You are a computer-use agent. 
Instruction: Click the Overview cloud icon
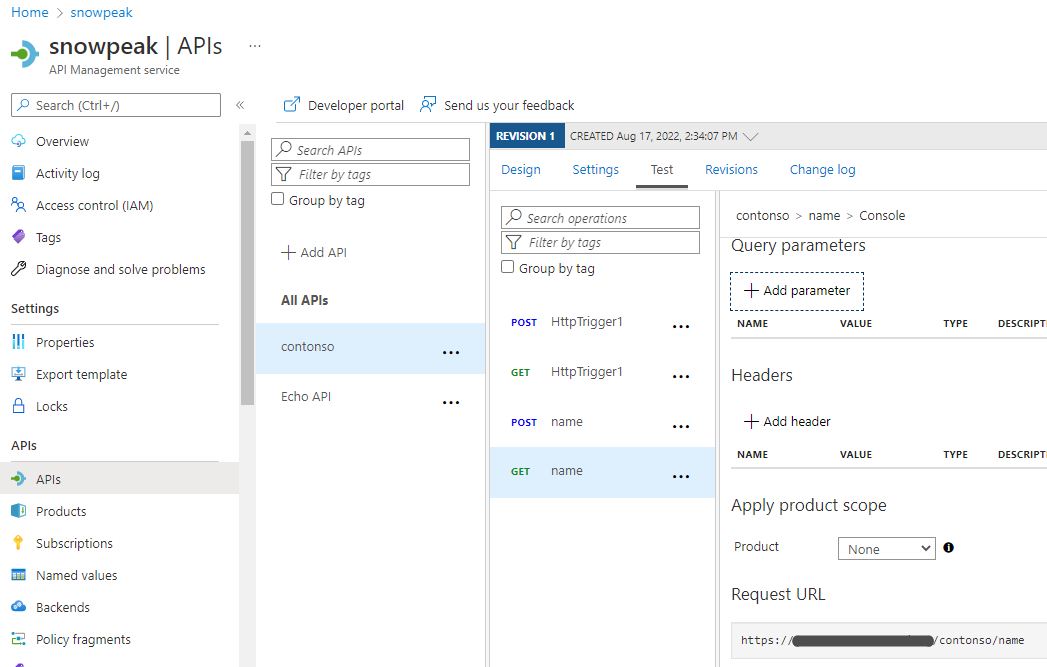point(19,141)
